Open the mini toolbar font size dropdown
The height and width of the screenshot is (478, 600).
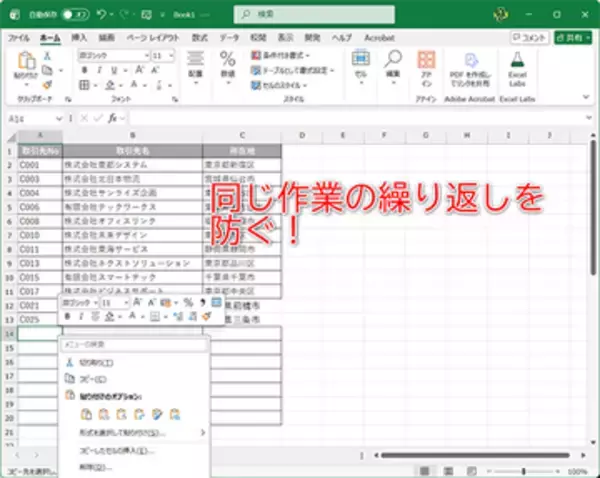coord(126,303)
